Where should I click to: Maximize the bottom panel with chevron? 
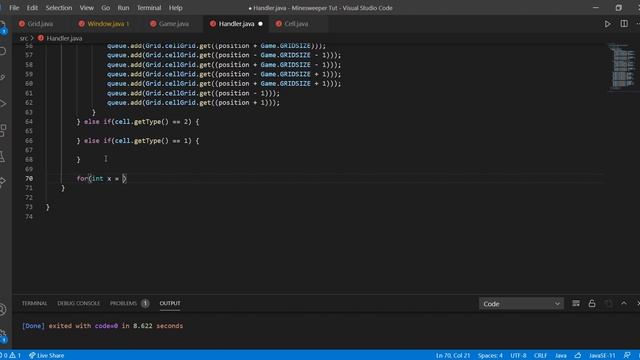tap(624, 303)
